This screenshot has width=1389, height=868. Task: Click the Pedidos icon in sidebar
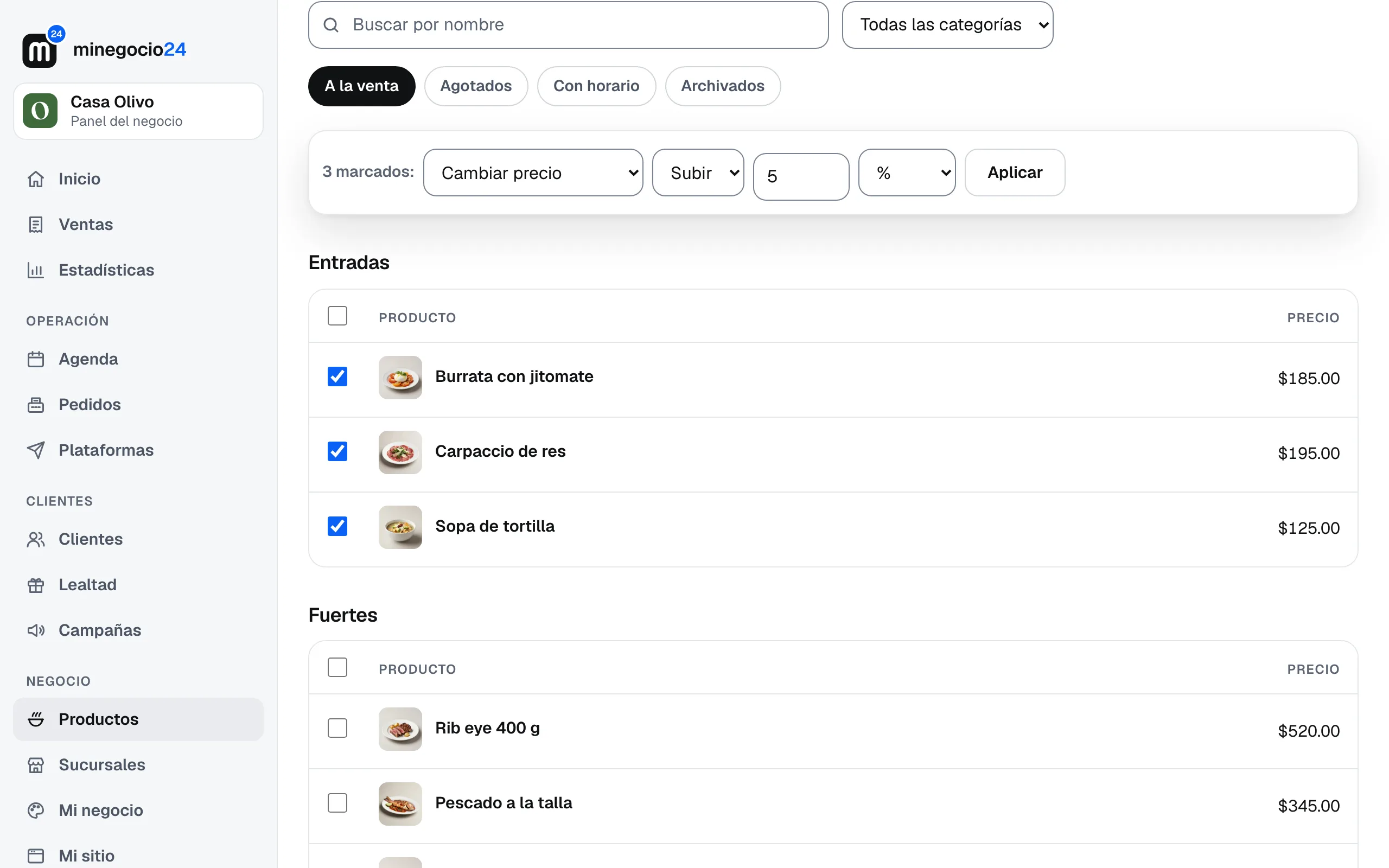[x=36, y=405]
